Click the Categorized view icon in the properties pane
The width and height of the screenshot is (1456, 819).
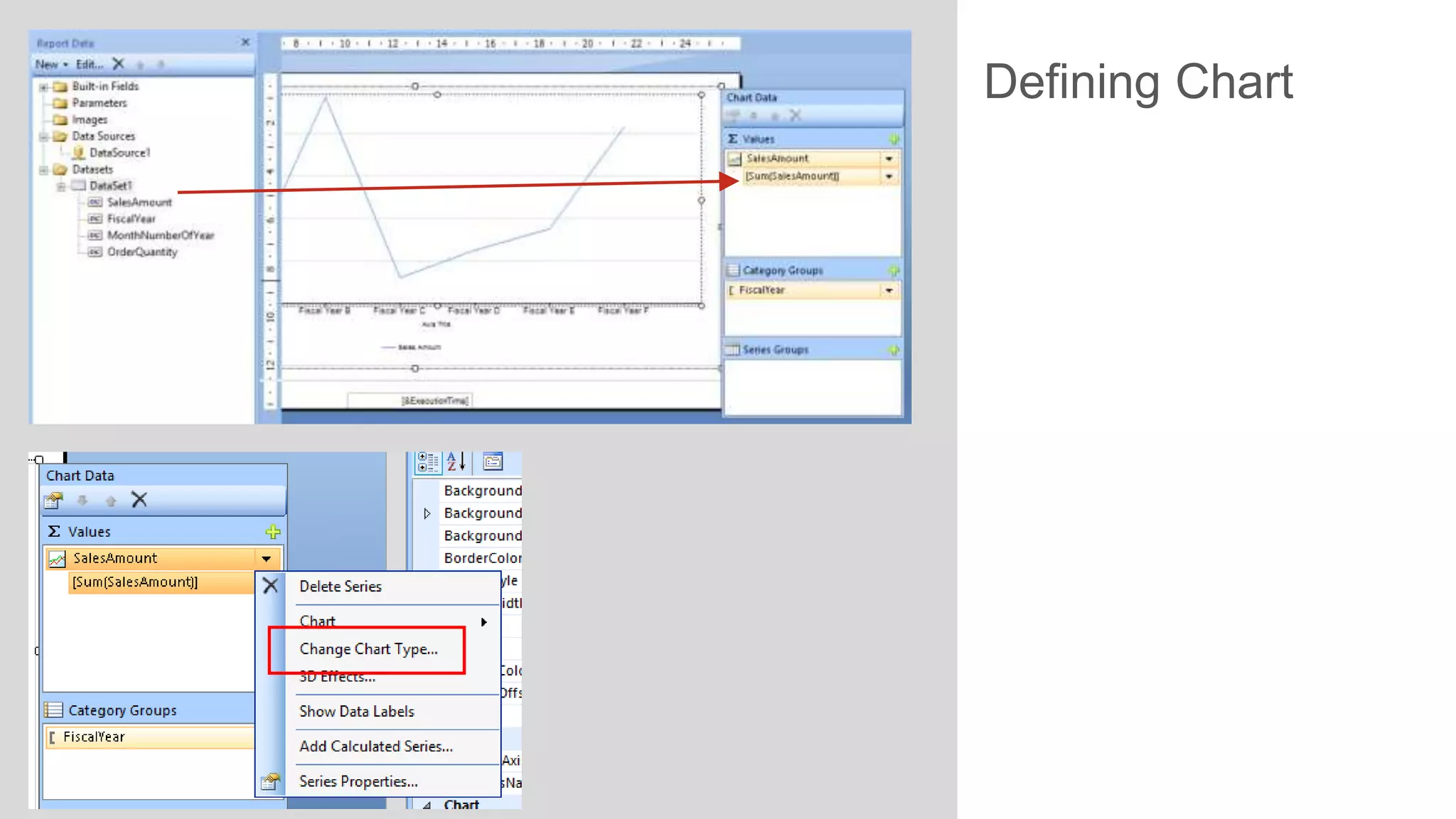click(427, 462)
